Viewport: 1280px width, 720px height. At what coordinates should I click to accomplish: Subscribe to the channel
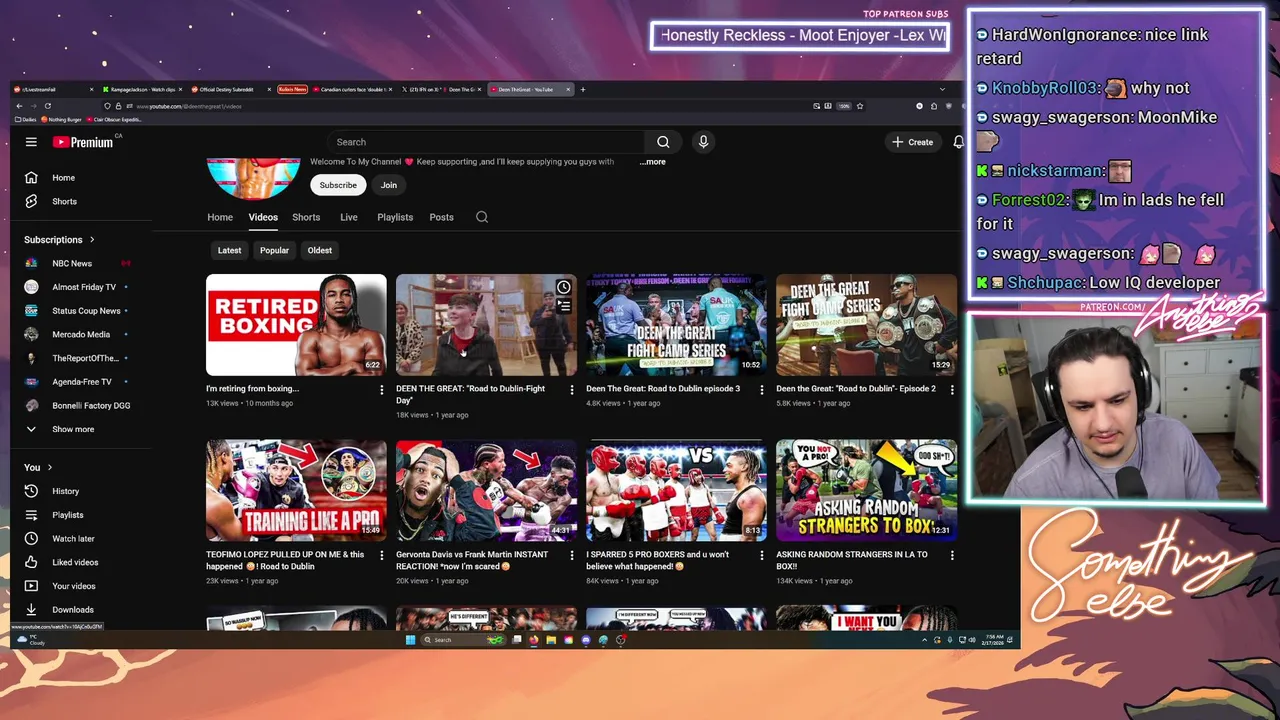[338, 185]
